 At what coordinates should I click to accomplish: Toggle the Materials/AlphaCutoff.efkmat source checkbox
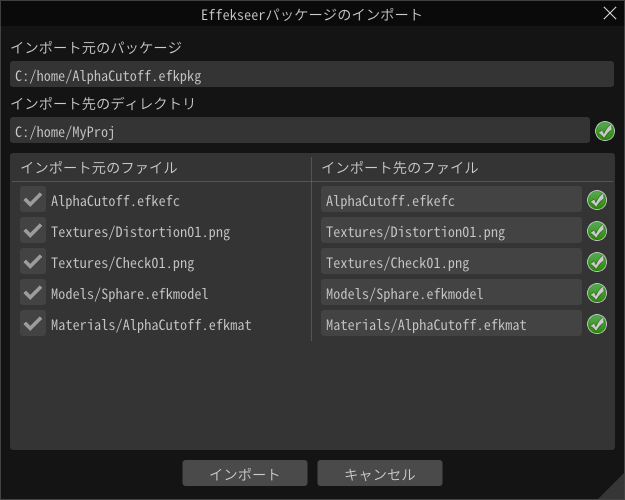point(33,323)
